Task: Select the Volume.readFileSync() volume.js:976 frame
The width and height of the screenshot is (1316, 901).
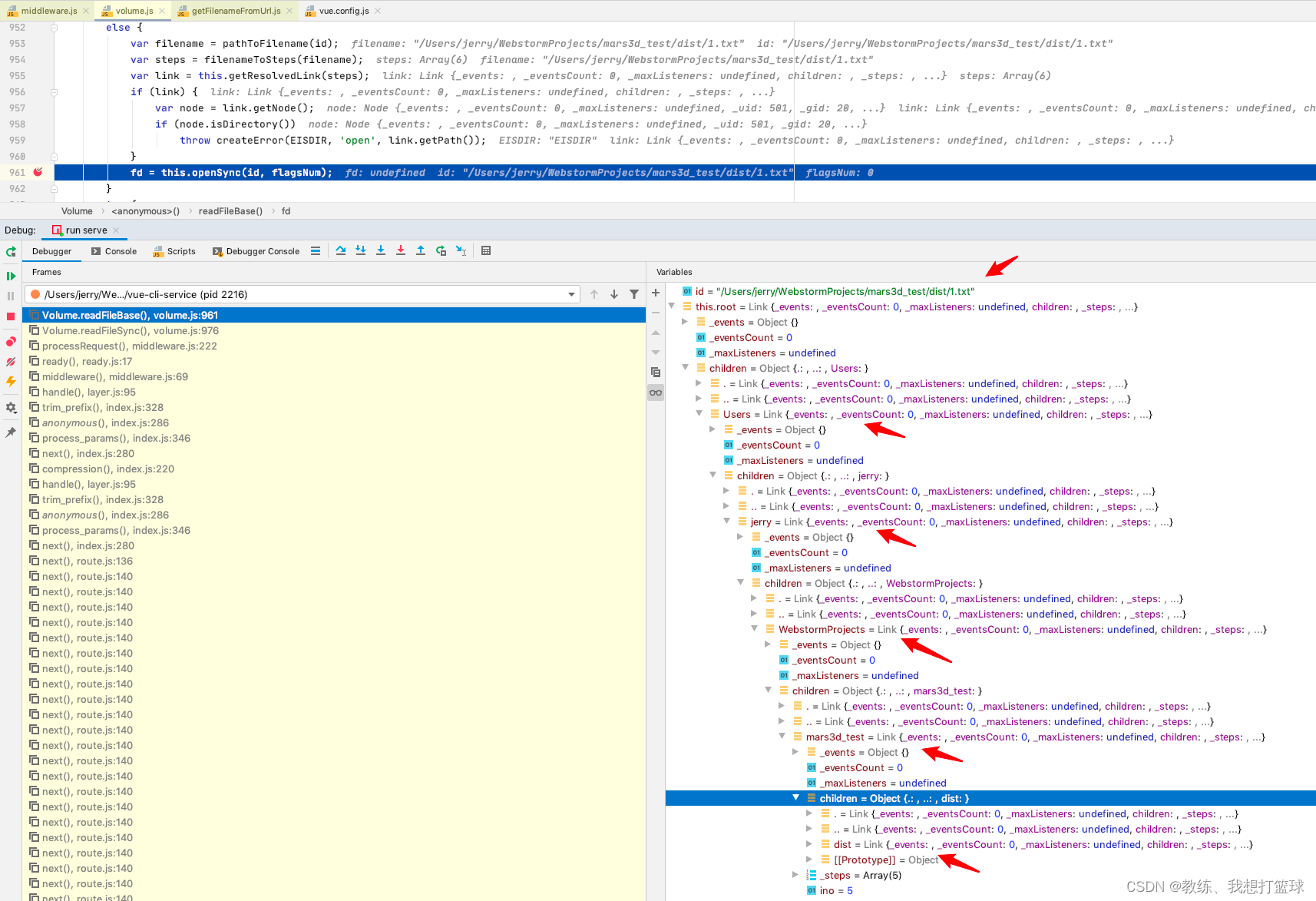Action: [334, 330]
